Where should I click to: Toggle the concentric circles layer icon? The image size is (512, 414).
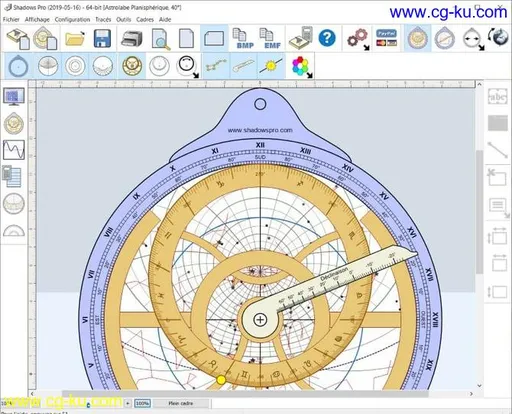click(75, 66)
